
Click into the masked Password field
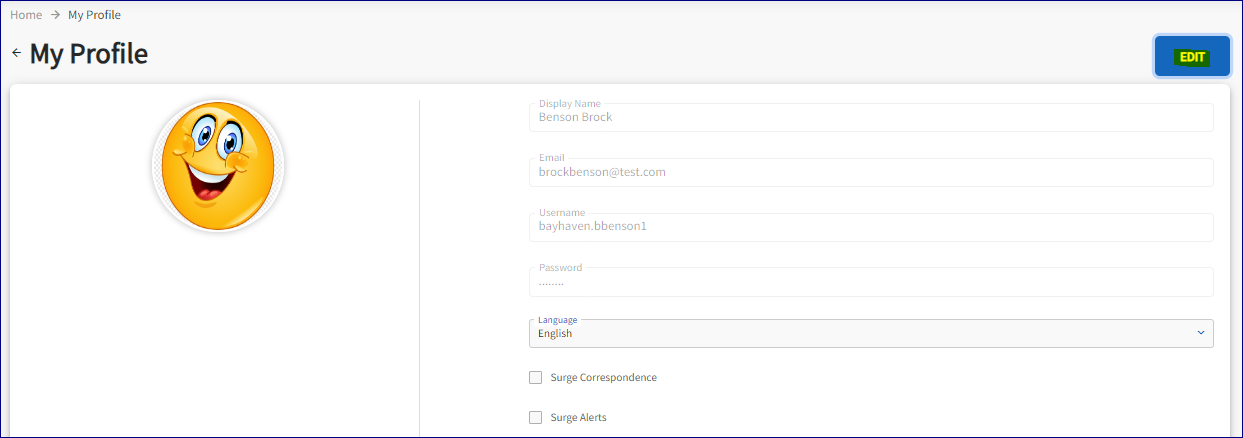click(870, 283)
